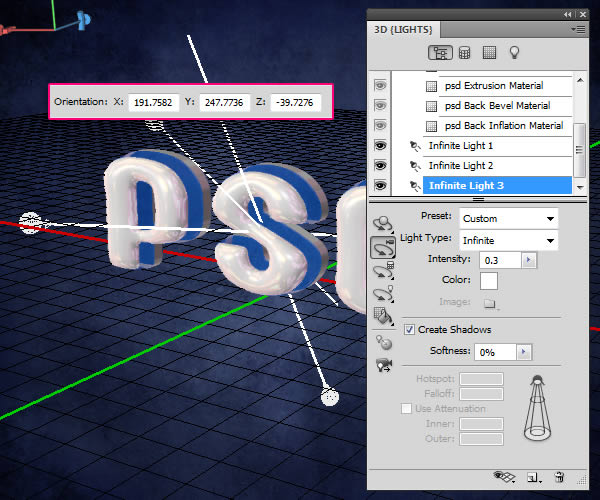This screenshot has height=500, width=600.
Task: Filter the 3D panel by materials
Action: pyautogui.click(x=489, y=52)
